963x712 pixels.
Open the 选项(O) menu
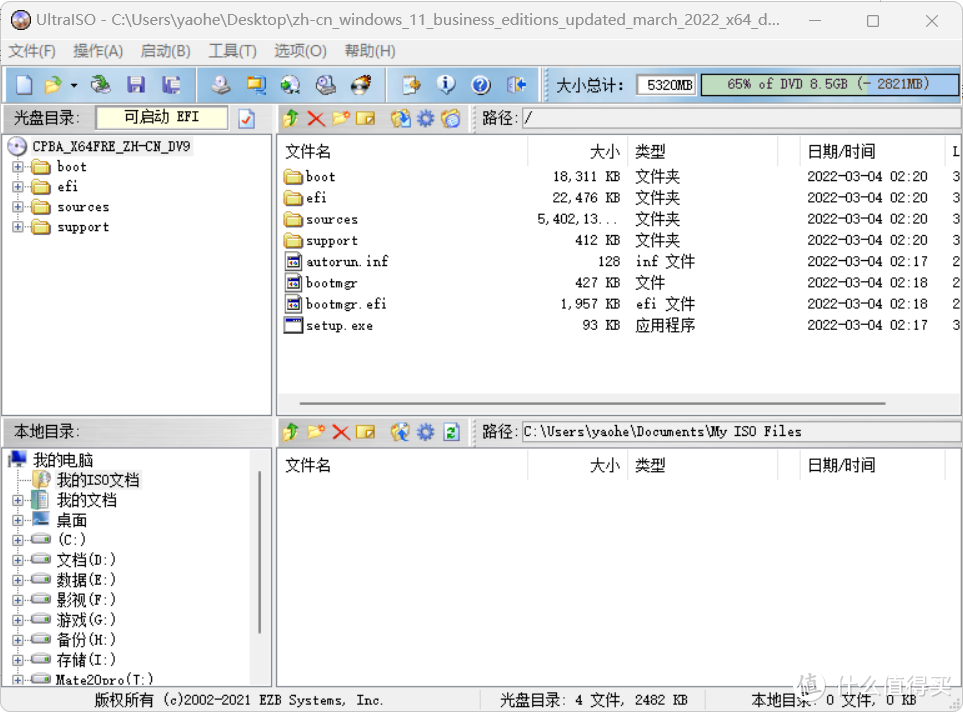click(x=300, y=51)
